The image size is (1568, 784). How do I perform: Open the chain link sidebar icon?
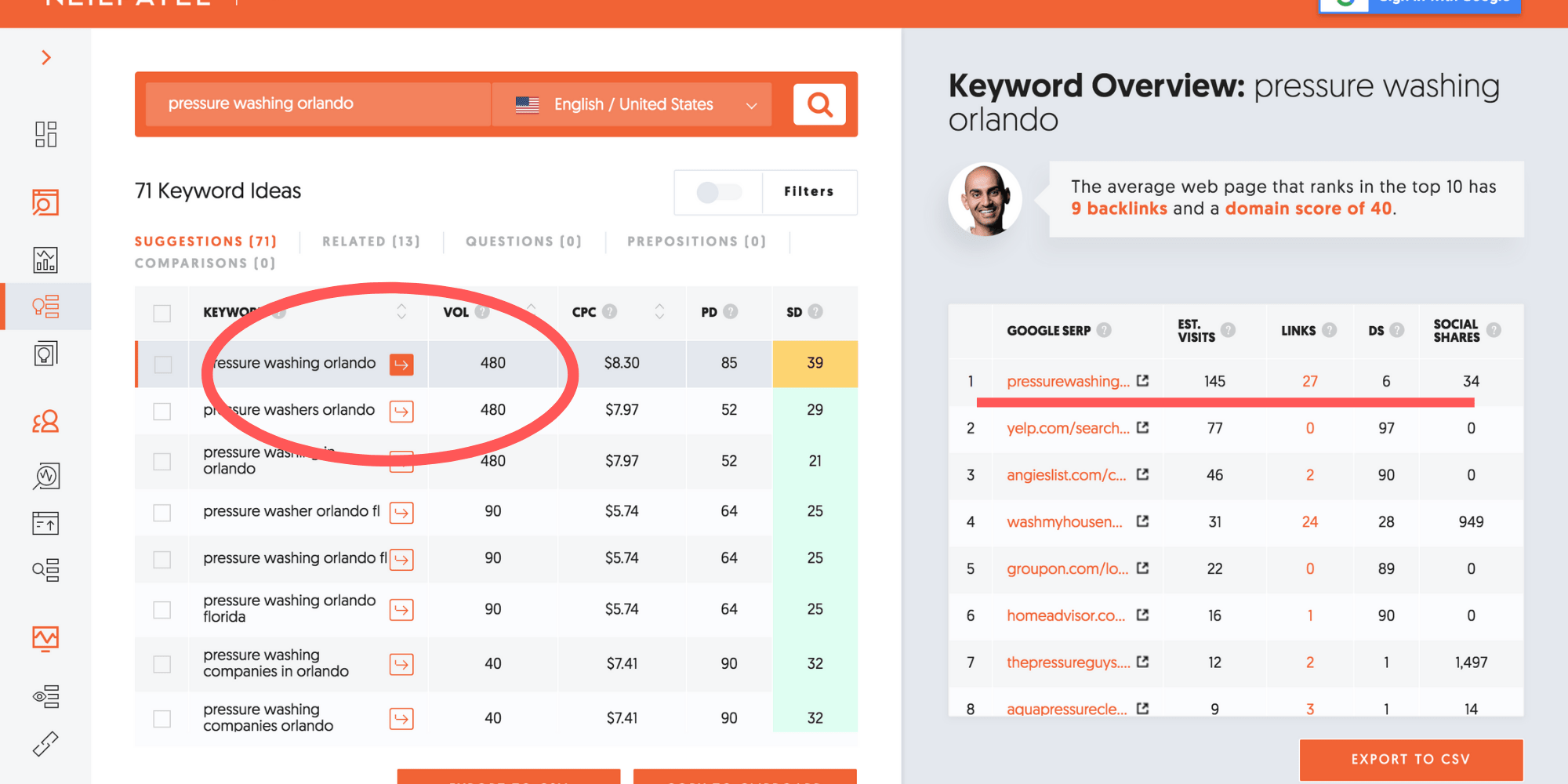point(45,743)
